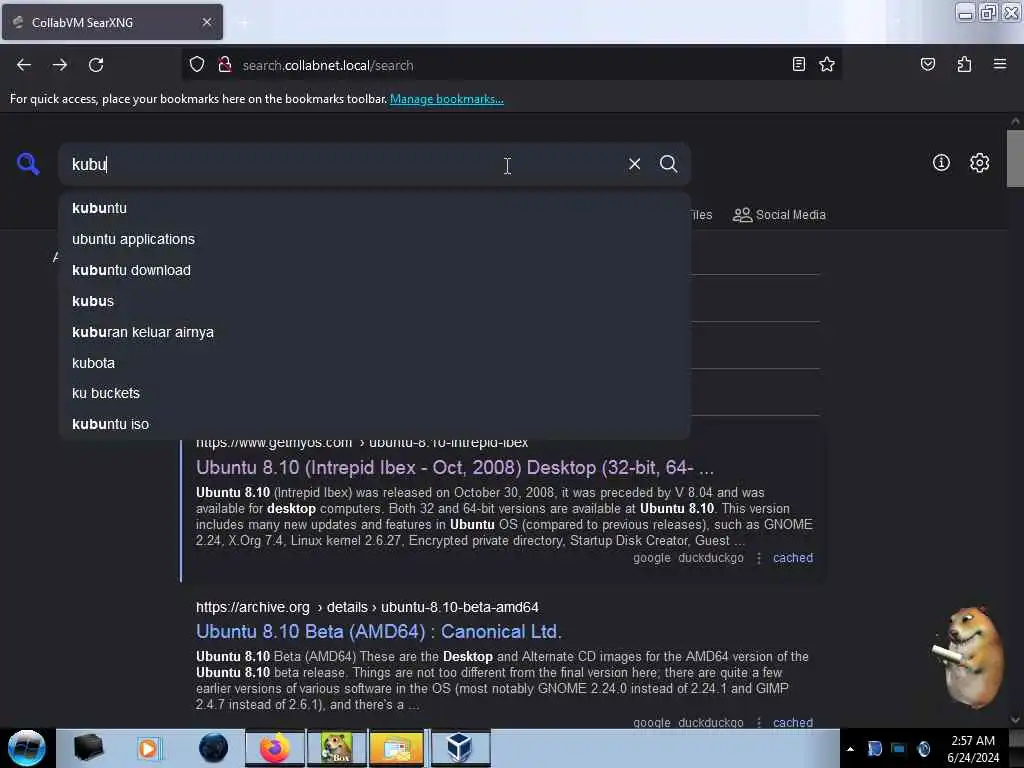
Task: Open the insecure connection padlock icon
Action: (x=225, y=65)
